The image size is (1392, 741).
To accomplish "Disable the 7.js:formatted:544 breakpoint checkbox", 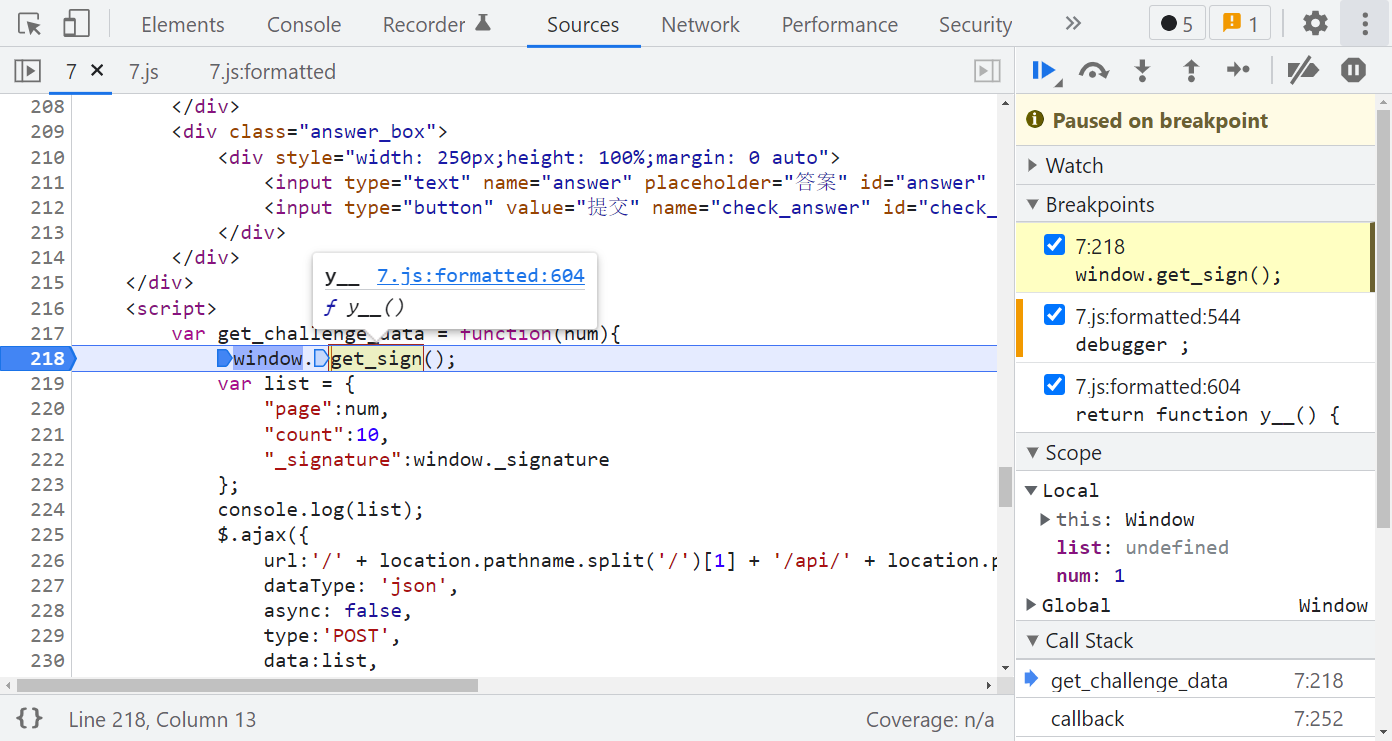I will pos(1054,315).
